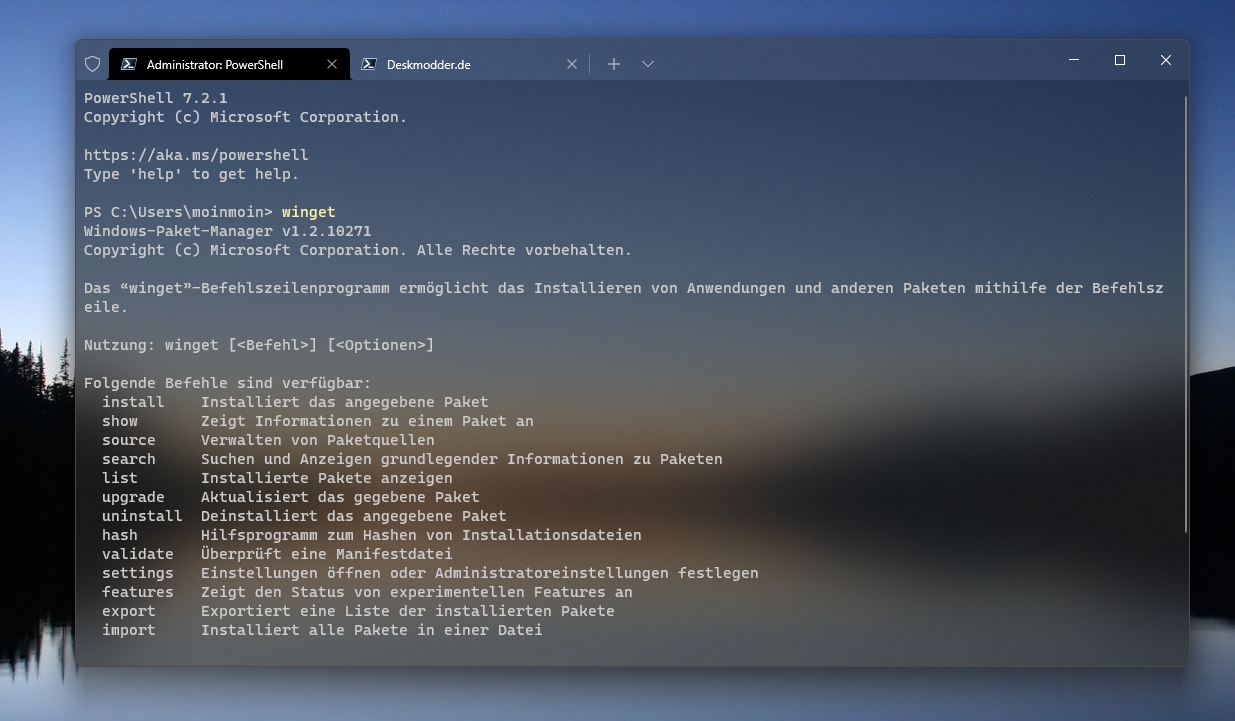This screenshot has height=721, width=1235.
Task: Maximize the Terminal window
Action: pyautogui.click(x=1120, y=61)
